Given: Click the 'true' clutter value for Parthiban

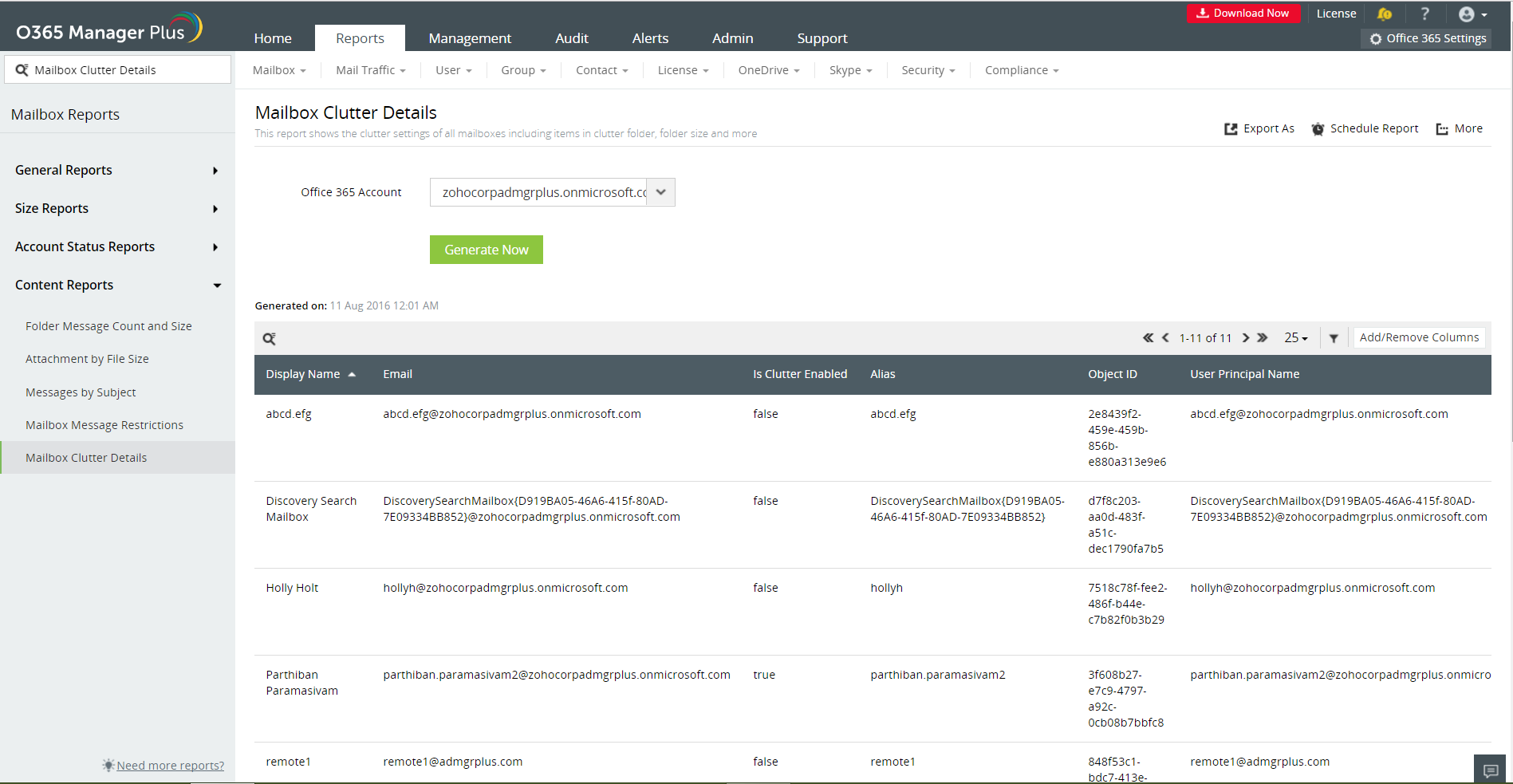Looking at the screenshot, I should 764,675.
